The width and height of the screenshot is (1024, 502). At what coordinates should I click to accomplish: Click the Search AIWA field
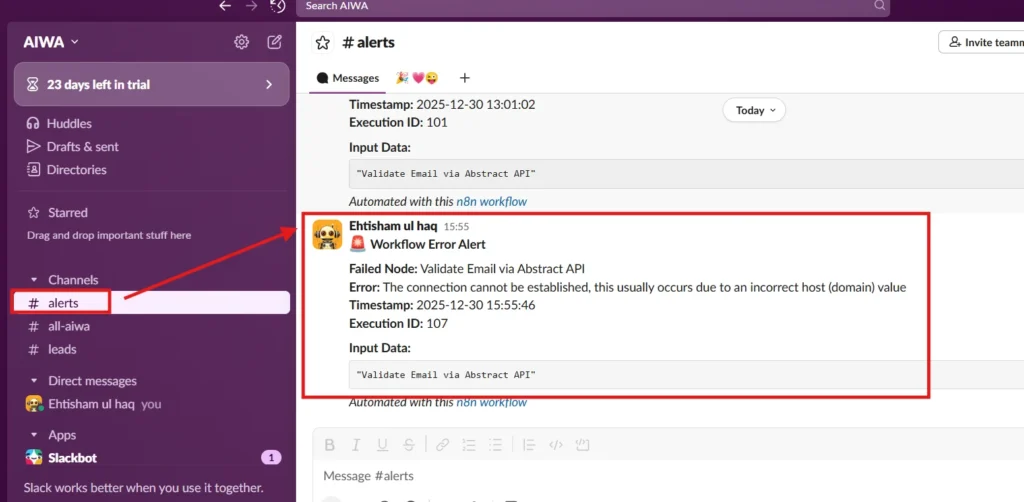(x=593, y=6)
